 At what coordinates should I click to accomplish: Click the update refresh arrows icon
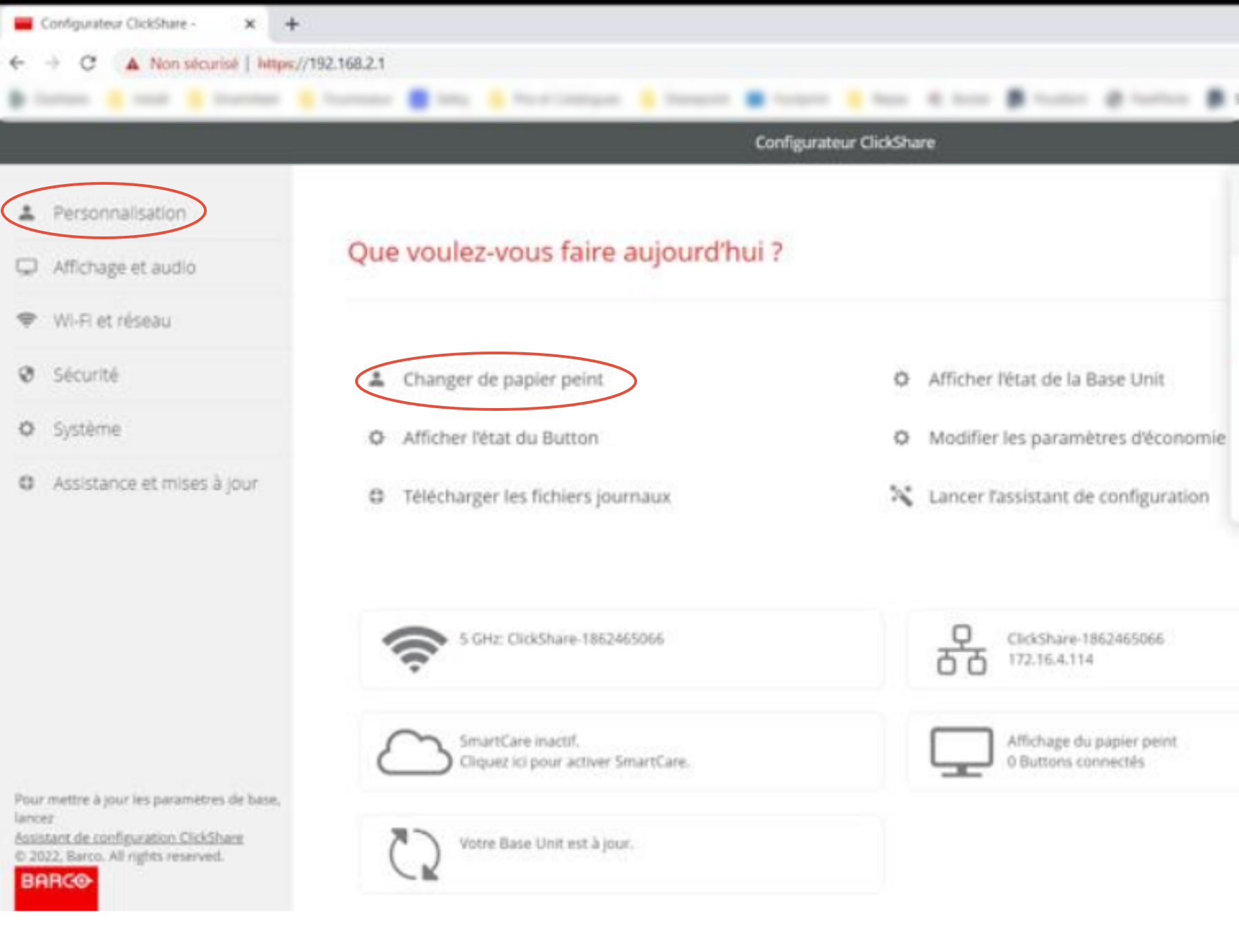pos(414,853)
